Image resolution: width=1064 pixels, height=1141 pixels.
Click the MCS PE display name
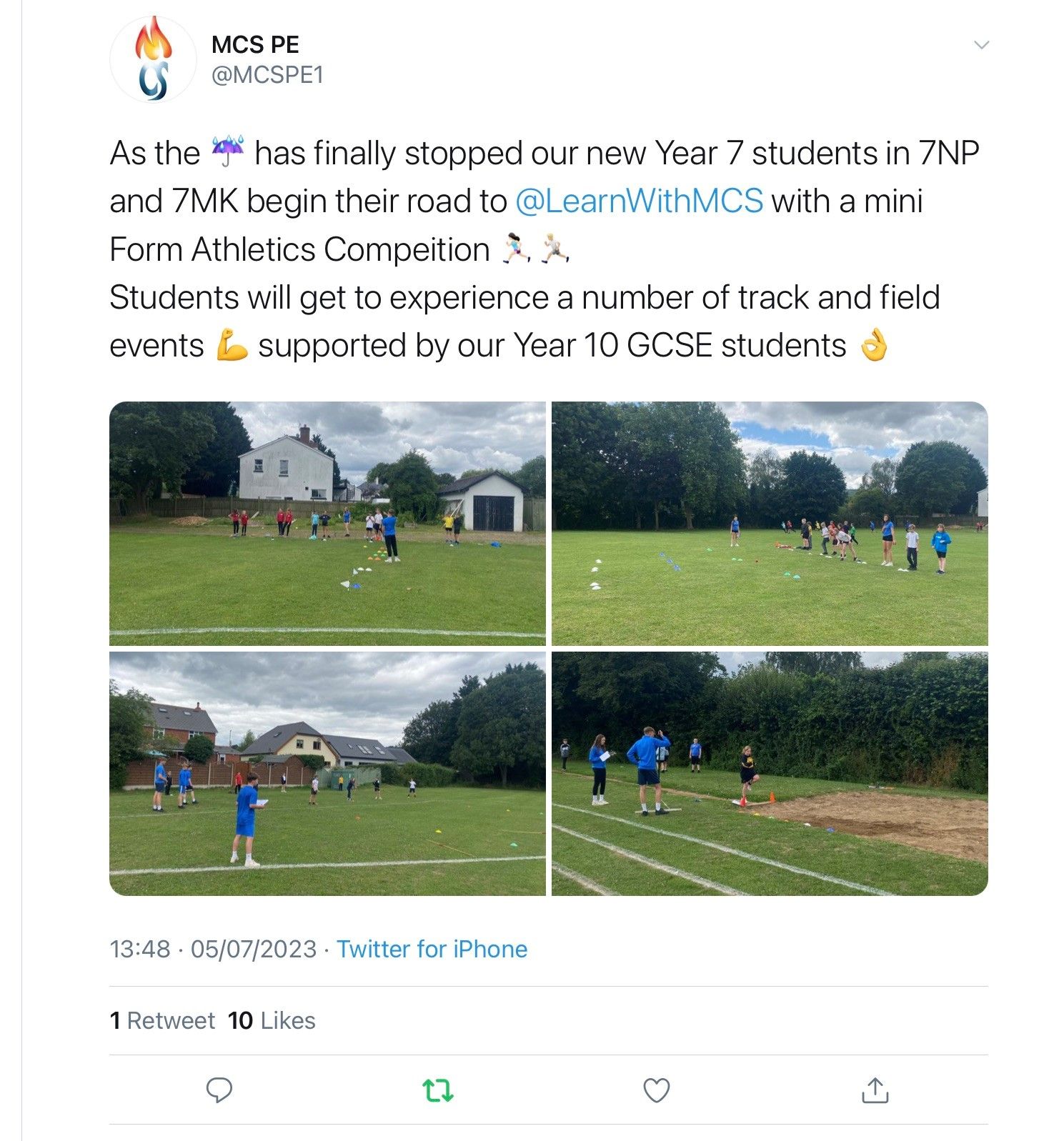pyautogui.click(x=255, y=44)
